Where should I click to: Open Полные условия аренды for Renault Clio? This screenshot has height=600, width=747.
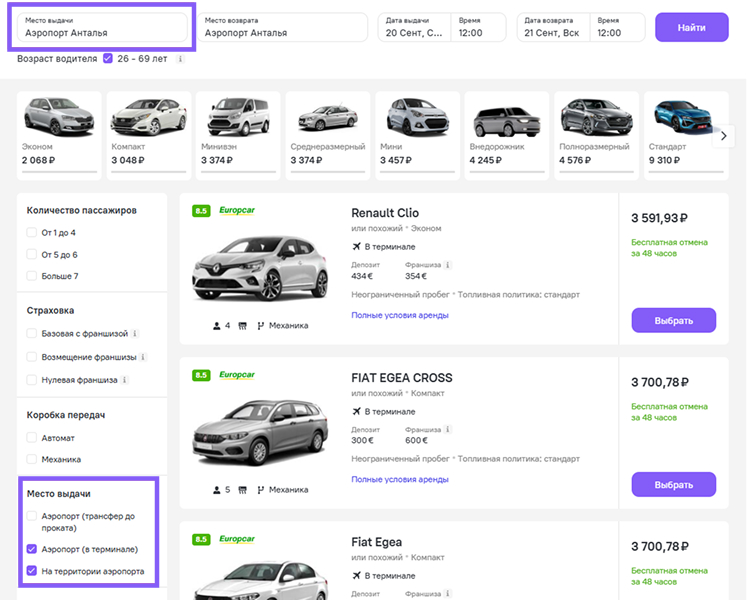click(400, 315)
